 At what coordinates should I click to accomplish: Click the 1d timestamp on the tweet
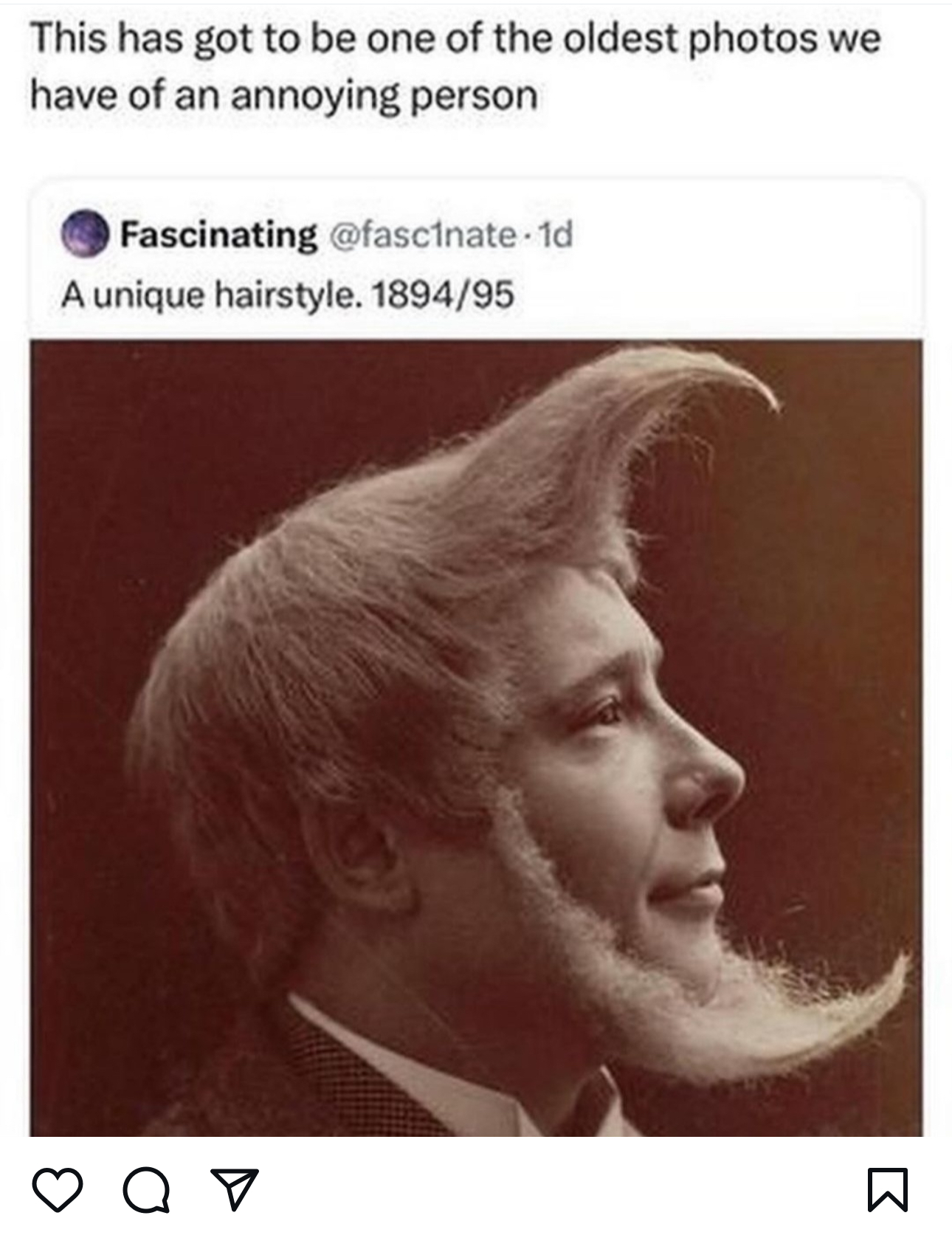coord(559,238)
